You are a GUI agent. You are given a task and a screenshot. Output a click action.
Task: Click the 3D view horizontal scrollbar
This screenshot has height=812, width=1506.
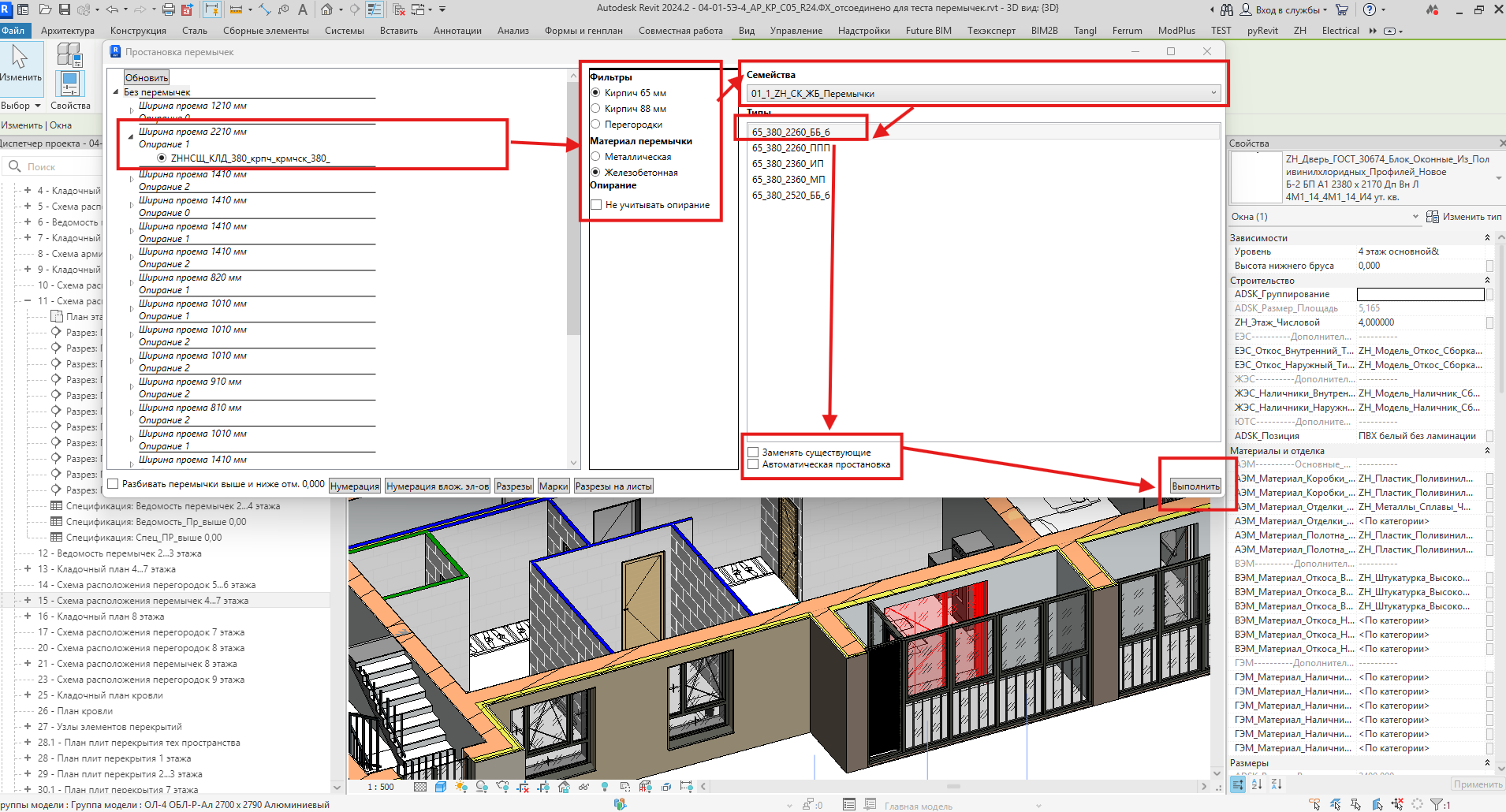click(x=953, y=786)
